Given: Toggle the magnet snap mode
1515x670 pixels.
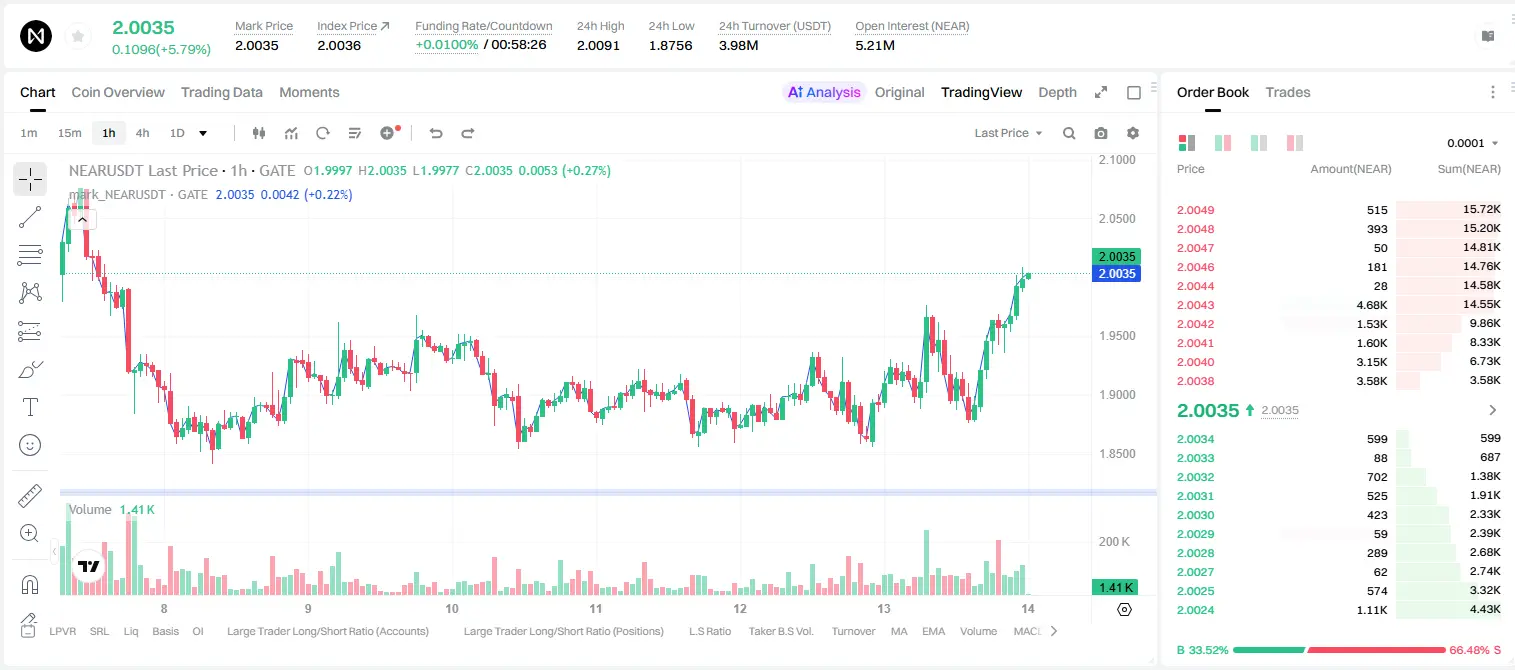Looking at the screenshot, I should (30, 585).
